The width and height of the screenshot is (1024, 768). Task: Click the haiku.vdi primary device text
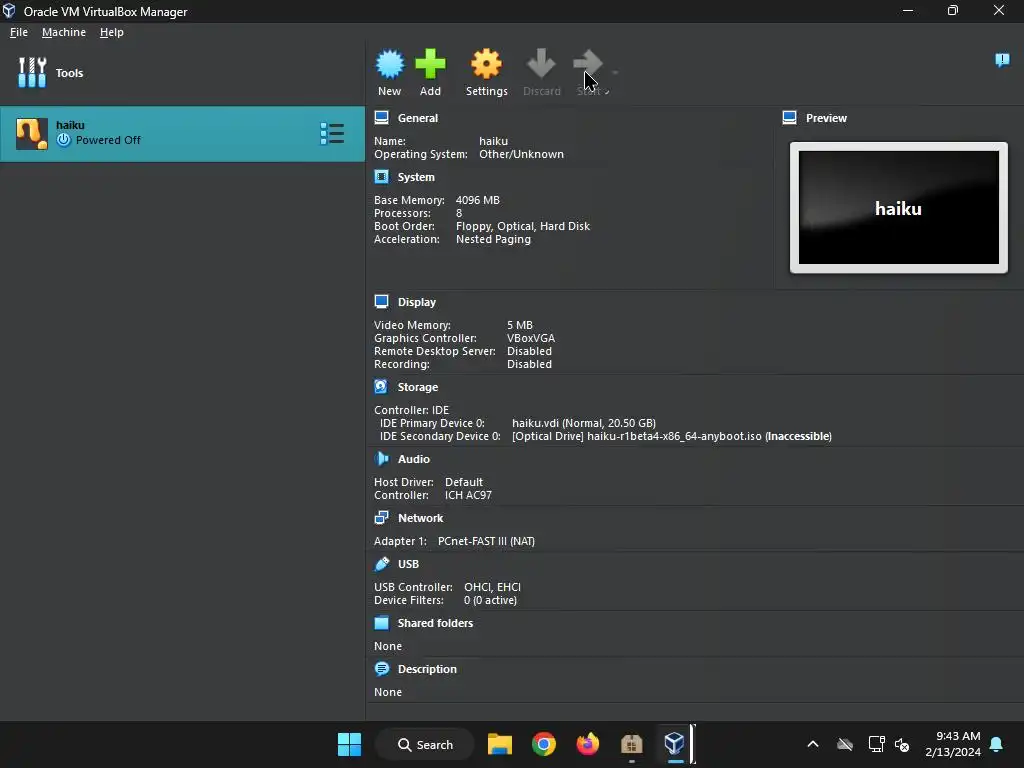[x=584, y=423]
